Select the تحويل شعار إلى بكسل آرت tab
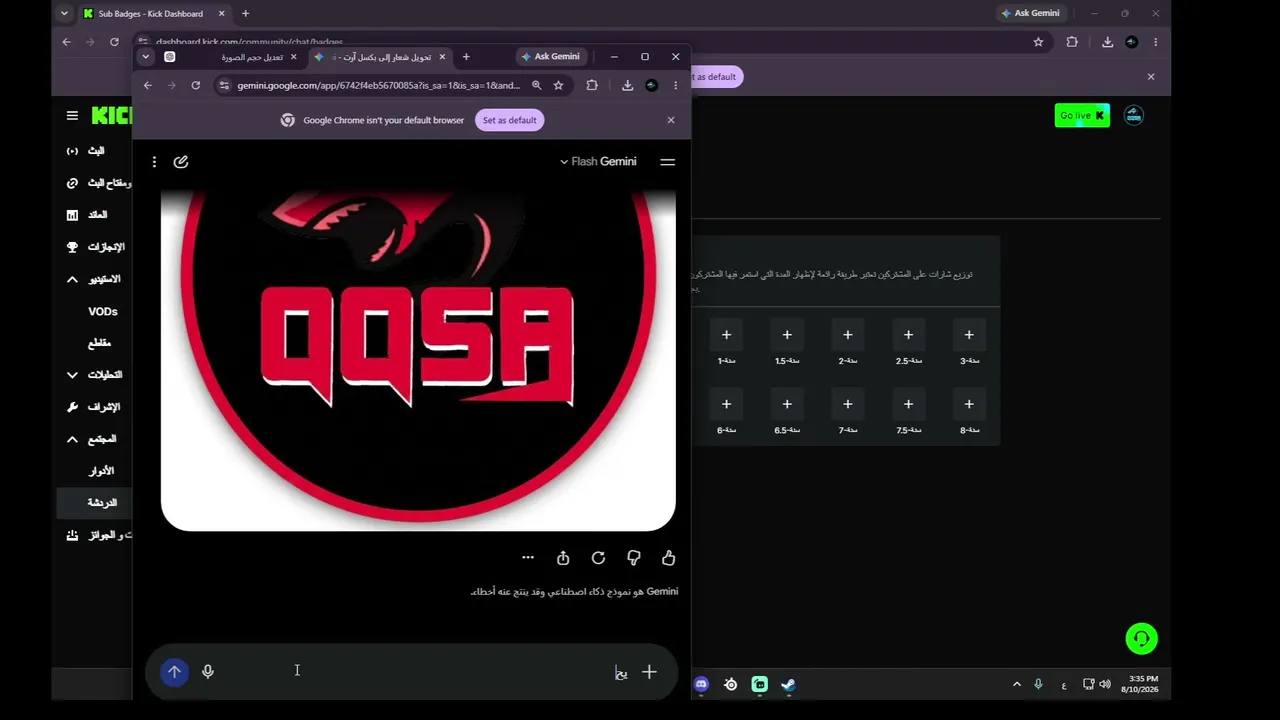 point(380,57)
